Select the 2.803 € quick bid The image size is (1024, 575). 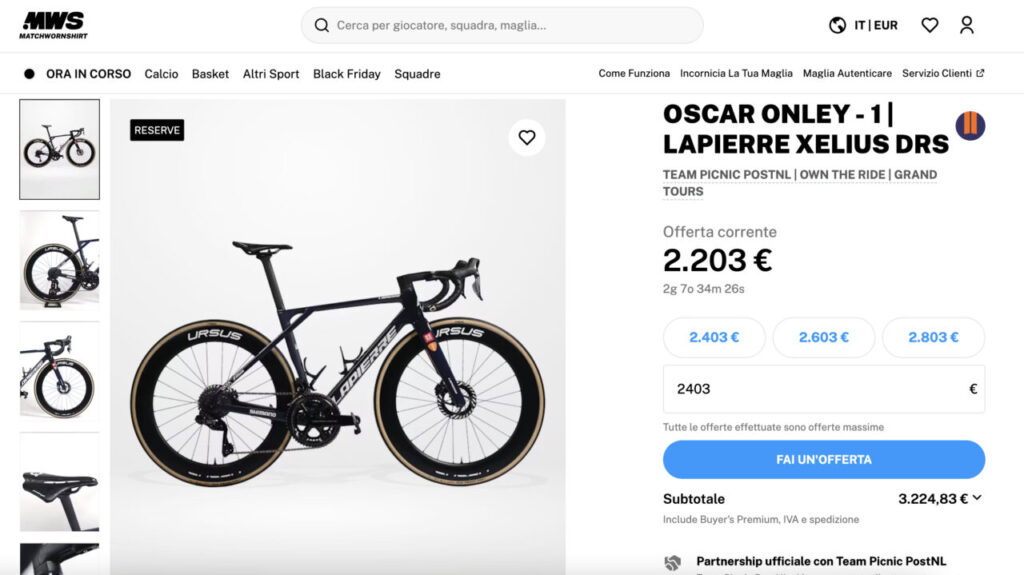[933, 337]
